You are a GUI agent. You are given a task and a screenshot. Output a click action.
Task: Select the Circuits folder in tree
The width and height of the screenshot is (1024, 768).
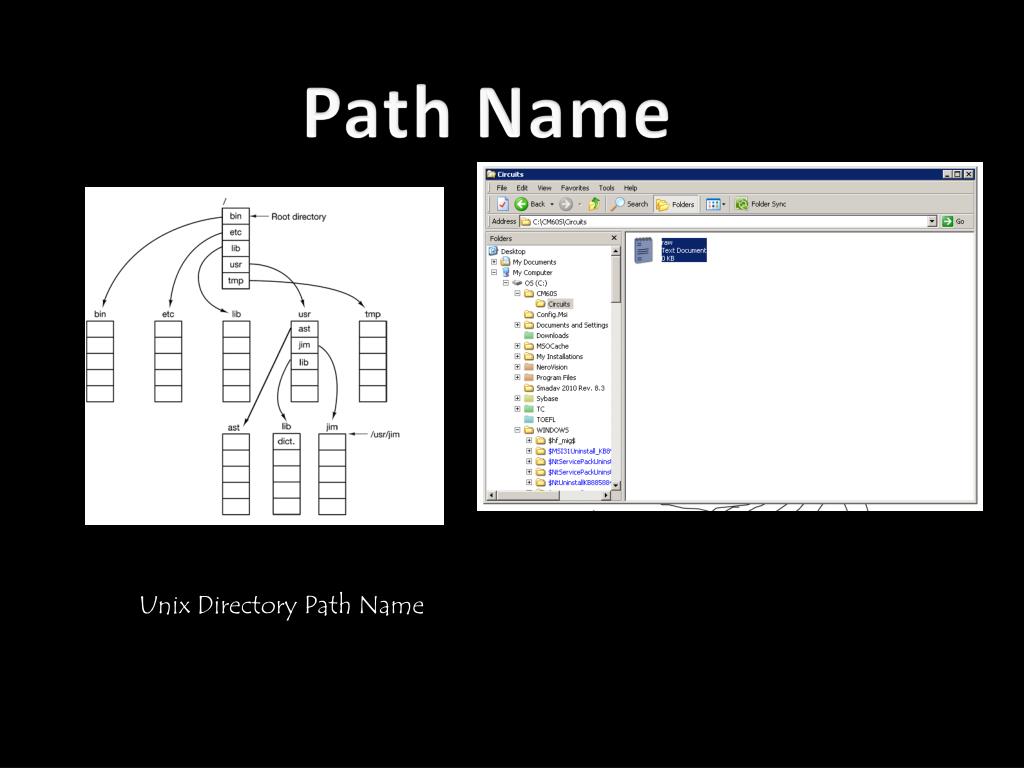click(559, 304)
